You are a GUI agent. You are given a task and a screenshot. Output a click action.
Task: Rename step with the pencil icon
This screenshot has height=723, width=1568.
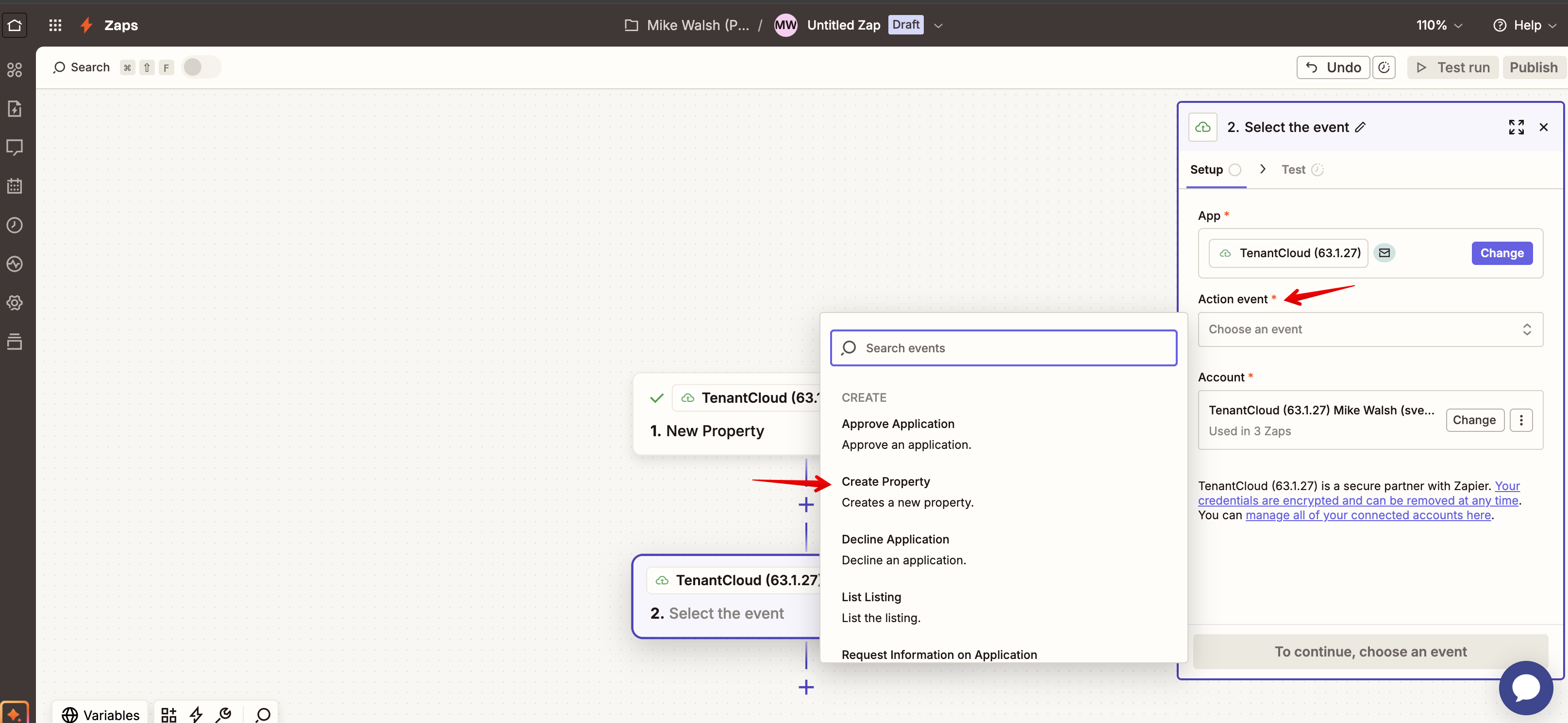tap(1360, 127)
